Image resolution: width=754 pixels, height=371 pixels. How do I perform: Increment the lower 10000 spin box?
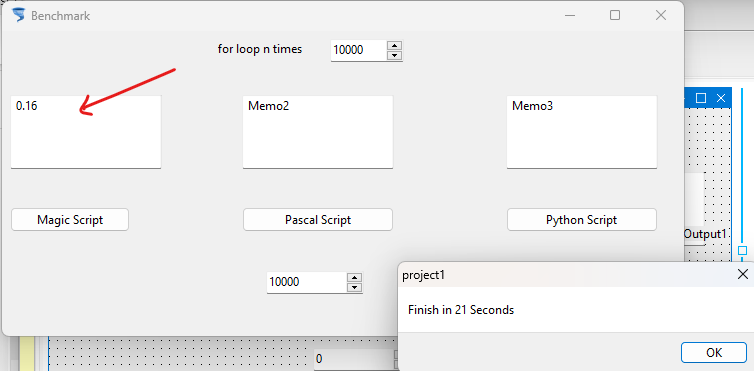click(354, 277)
